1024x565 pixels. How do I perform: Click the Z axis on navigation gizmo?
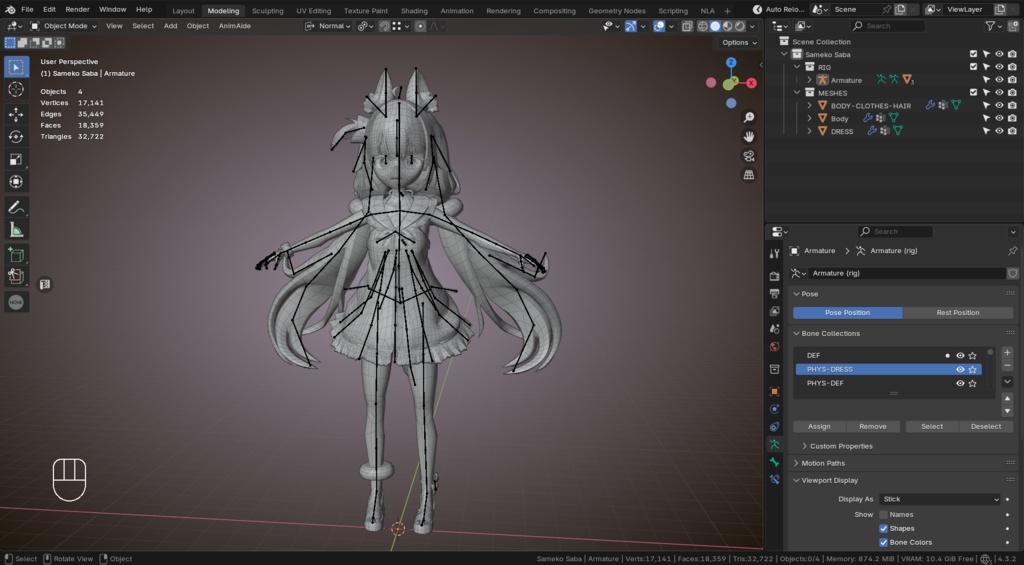(x=731, y=62)
